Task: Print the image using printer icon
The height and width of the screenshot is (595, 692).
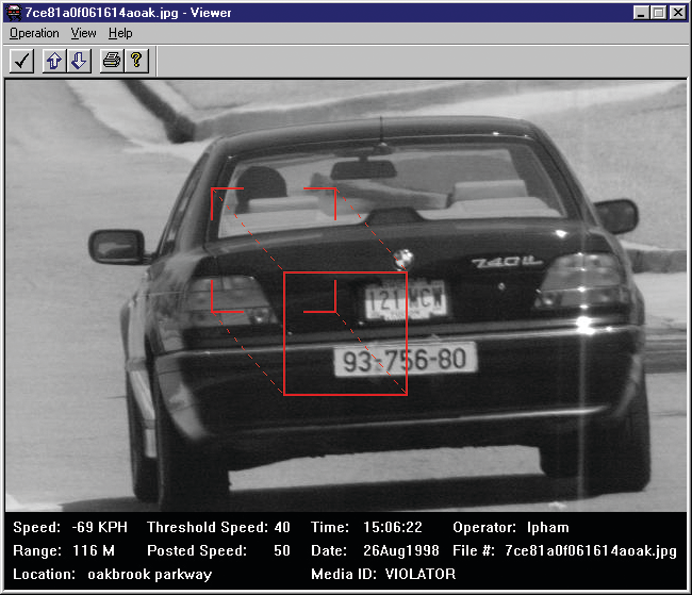Action: click(x=112, y=60)
